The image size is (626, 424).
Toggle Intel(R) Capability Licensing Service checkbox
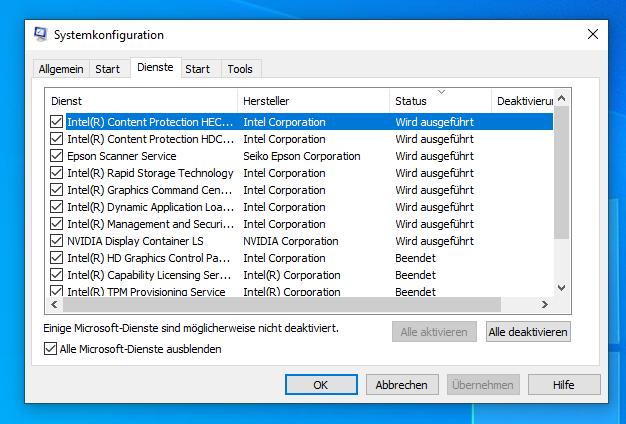[57, 275]
